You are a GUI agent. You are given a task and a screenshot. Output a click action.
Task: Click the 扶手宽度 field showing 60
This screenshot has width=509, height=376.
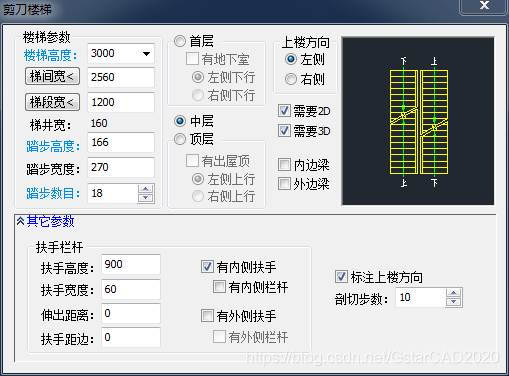(x=131, y=289)
